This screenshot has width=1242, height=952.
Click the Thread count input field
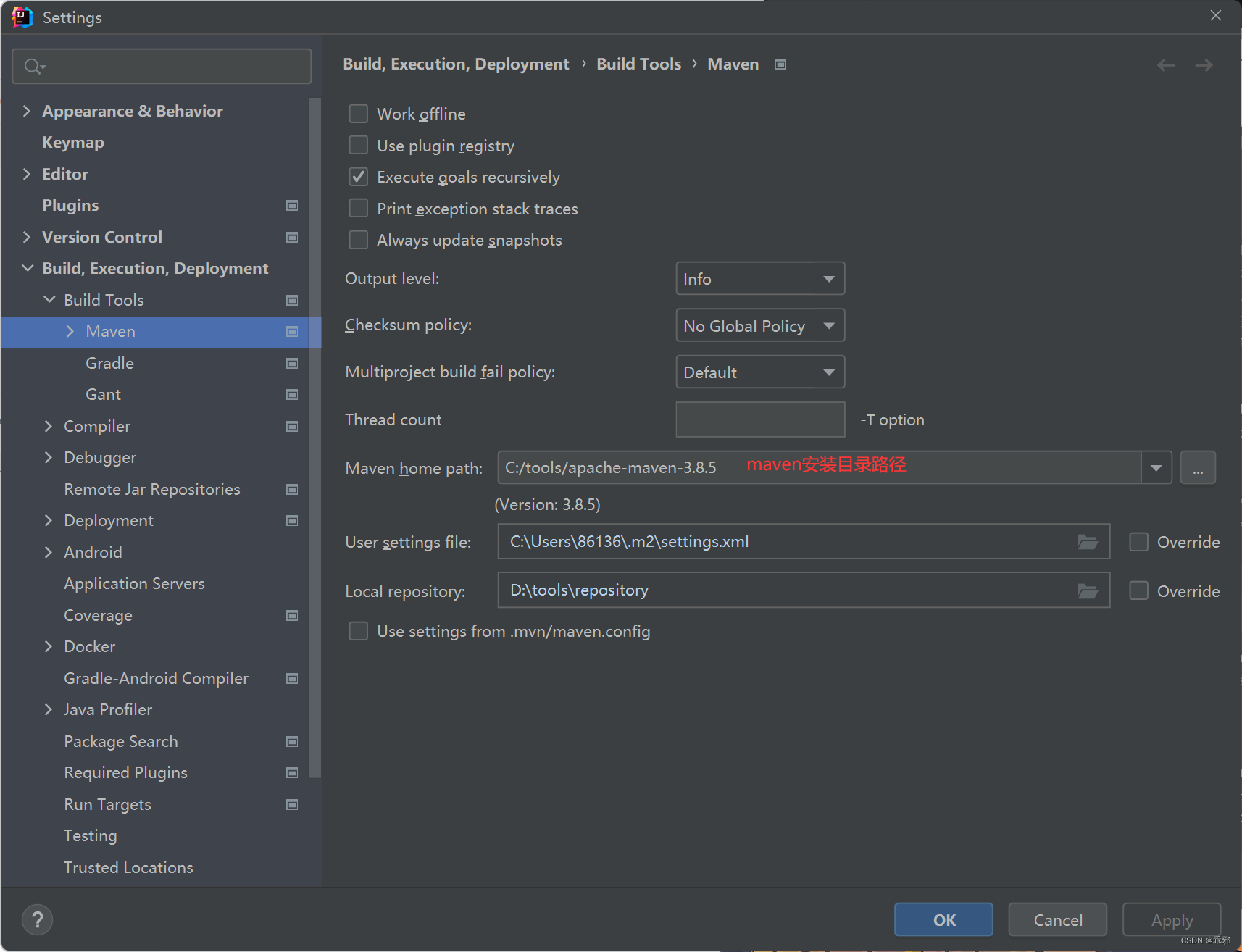pyautogui.click(x=759, y=419)
